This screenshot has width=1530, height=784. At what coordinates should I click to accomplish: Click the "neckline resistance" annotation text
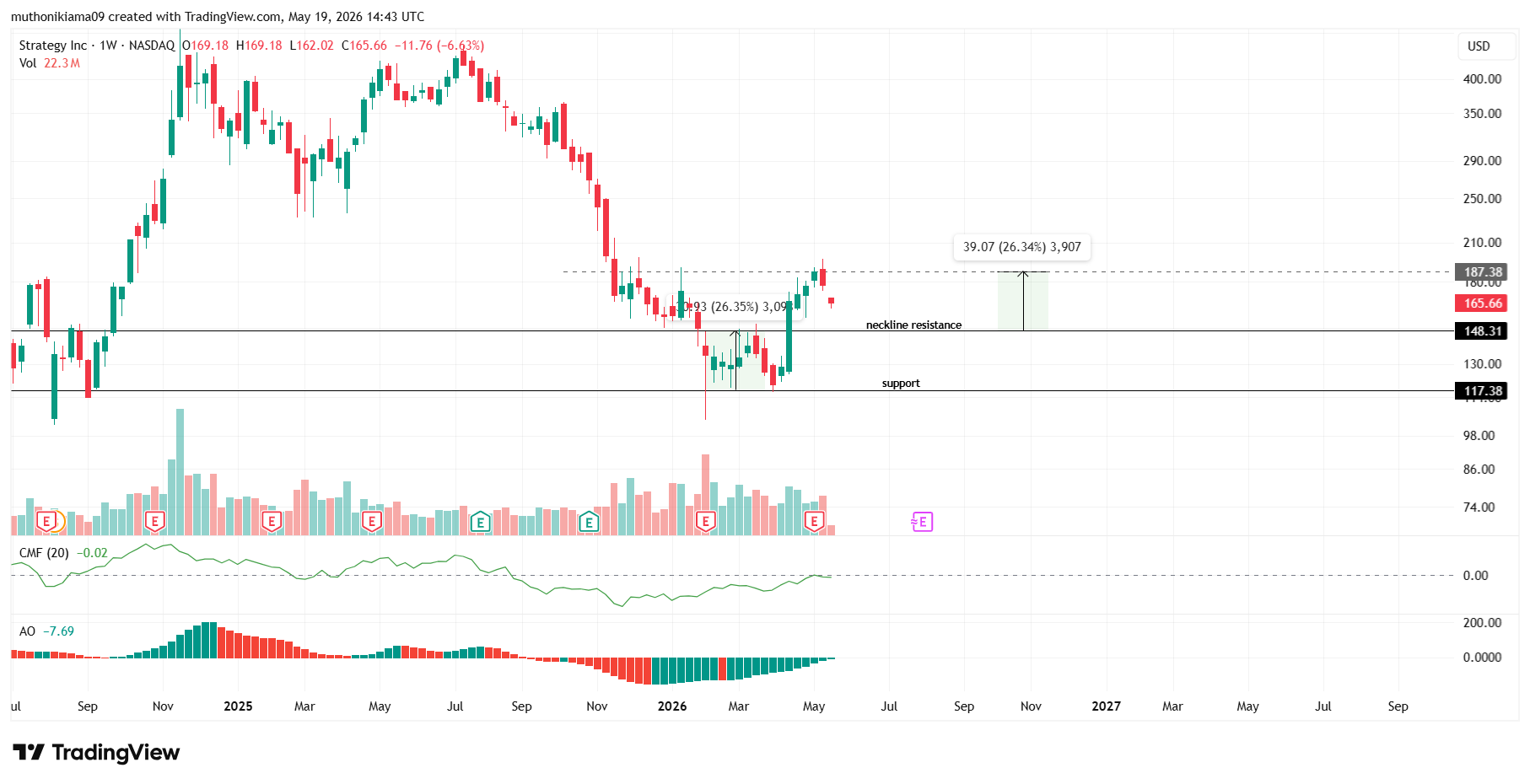coord(913,325)
